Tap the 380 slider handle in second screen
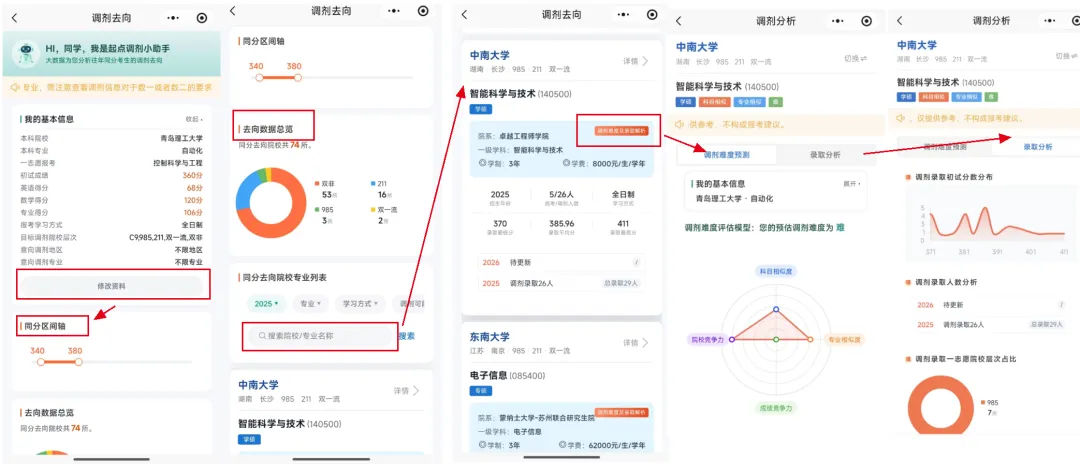This screenshot has height=473, width=1080. [298, 78]
